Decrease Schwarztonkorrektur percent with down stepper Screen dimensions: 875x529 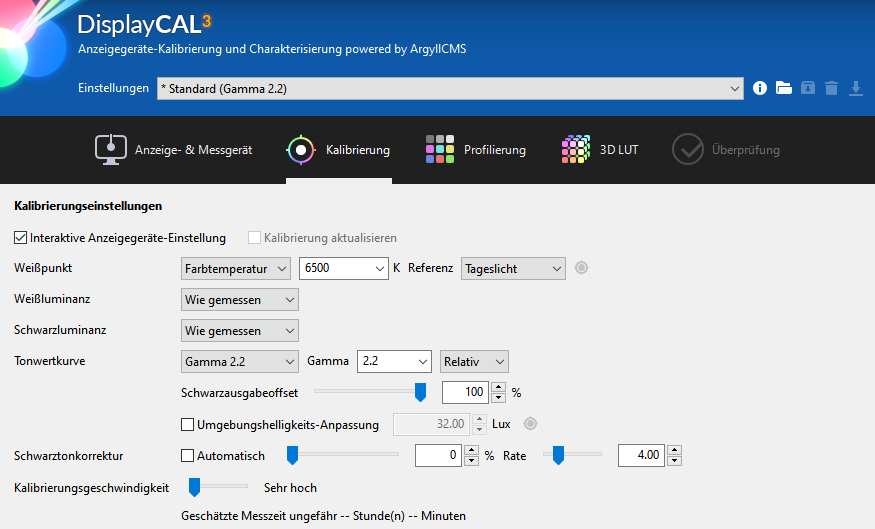pos(472,461)
